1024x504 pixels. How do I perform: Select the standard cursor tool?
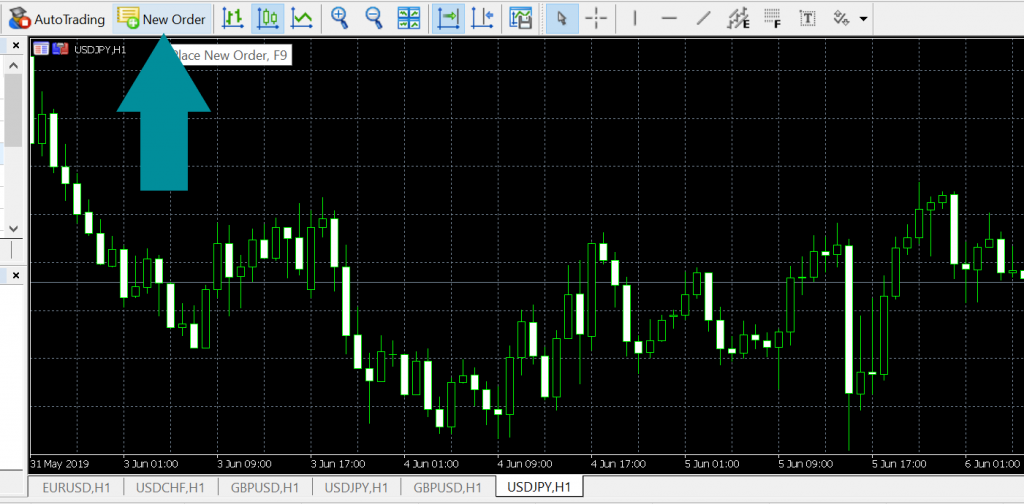561,19
